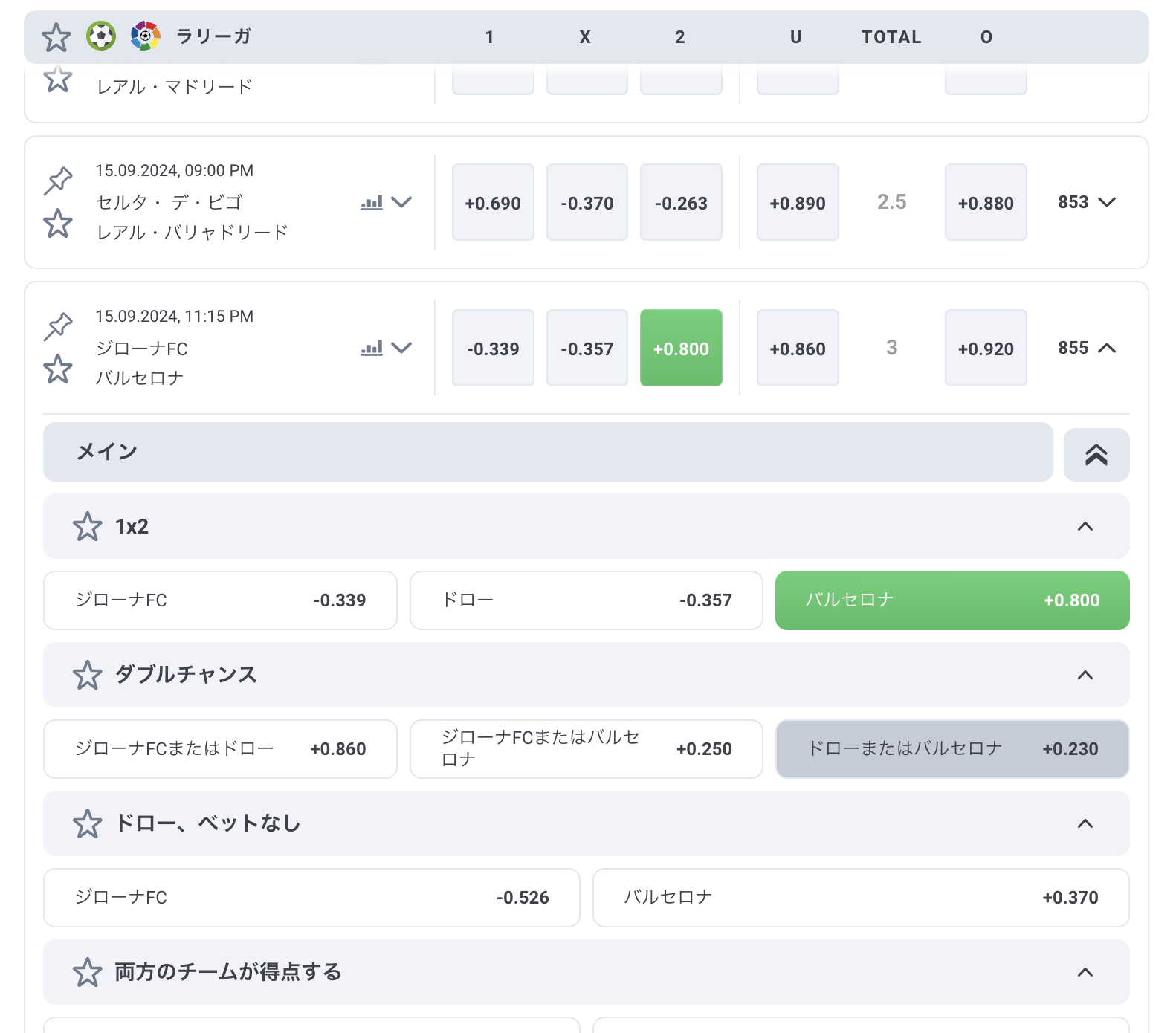Viewport: 1176px width, 1033px height.
Task: Favorite the 1x2 market with star
Action: coord(87,526)
